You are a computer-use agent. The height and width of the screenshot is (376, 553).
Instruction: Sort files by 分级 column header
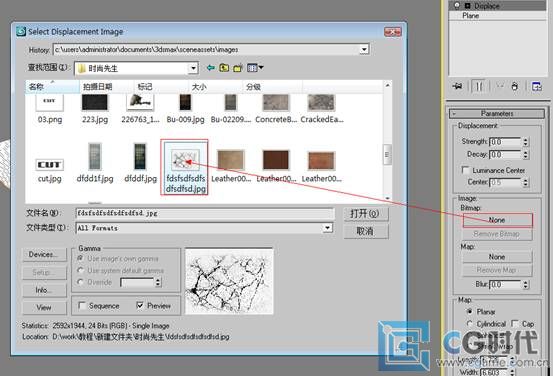click(x=272, y=86)
